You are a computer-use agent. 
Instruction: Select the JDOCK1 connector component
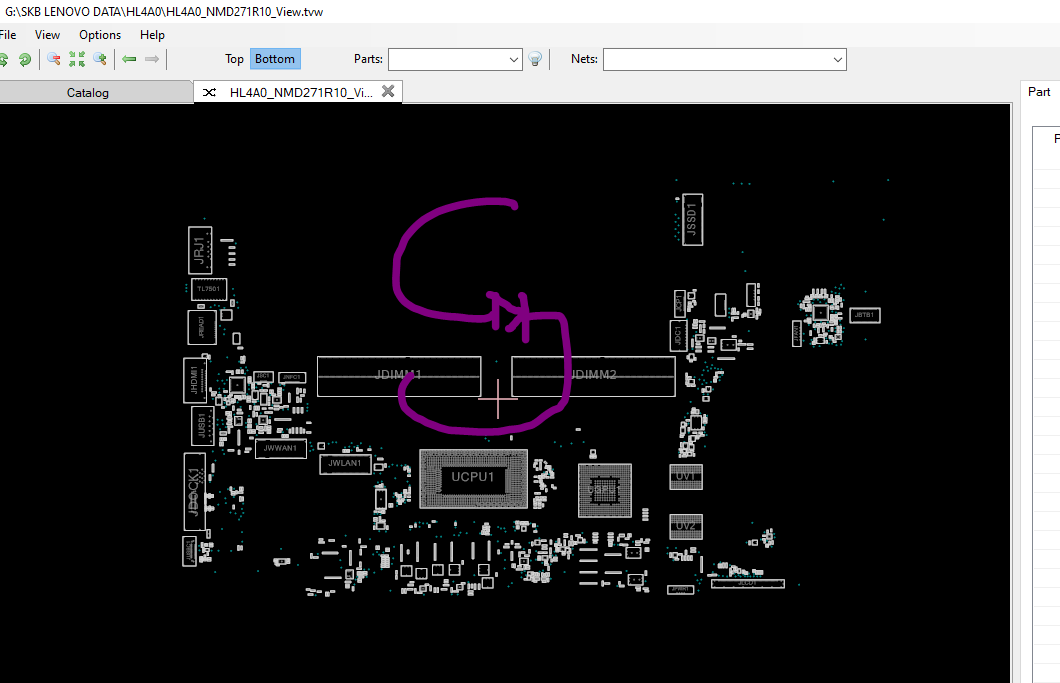coord(195,492)
